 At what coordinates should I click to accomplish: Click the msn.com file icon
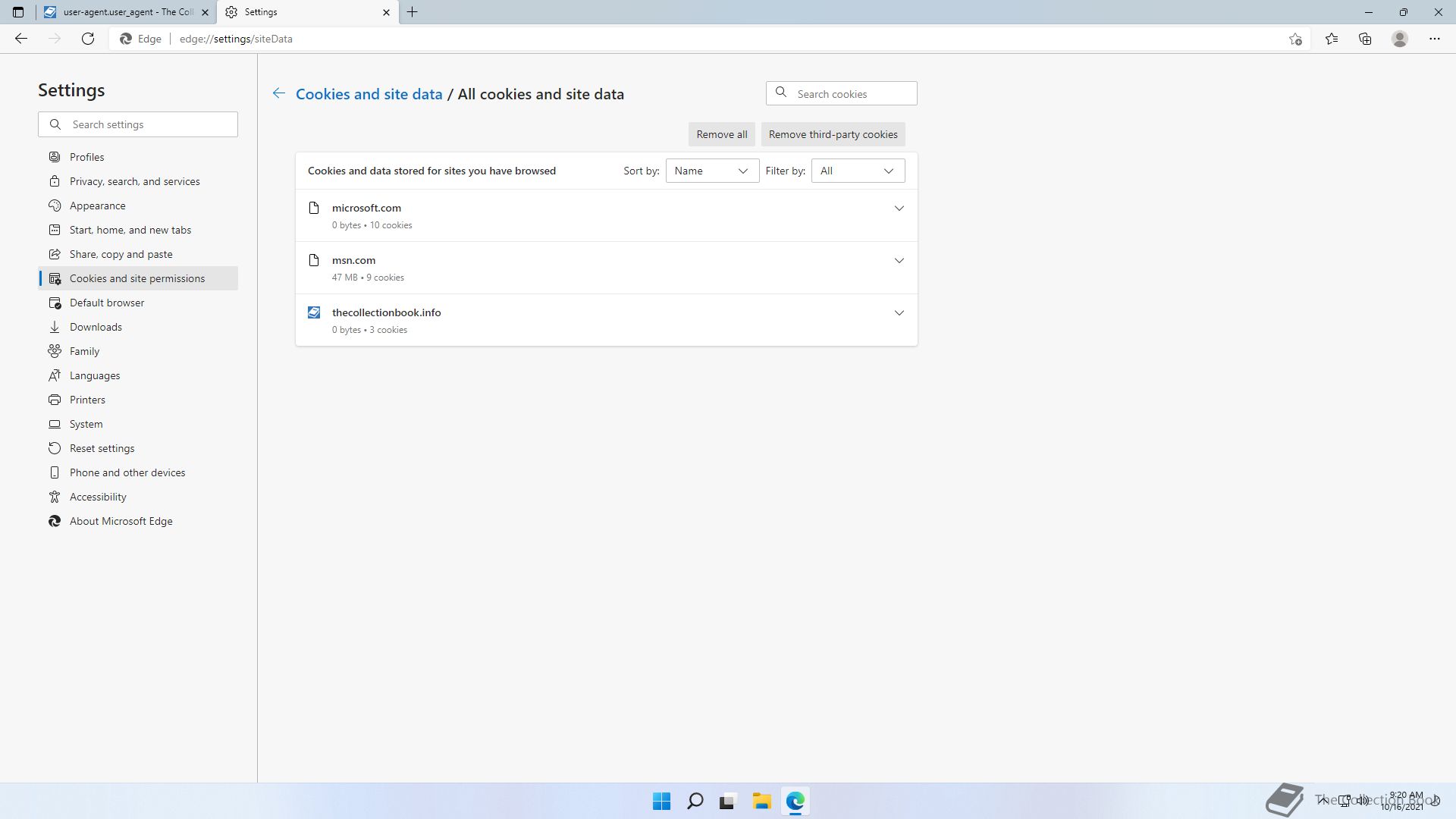(314, 260)
